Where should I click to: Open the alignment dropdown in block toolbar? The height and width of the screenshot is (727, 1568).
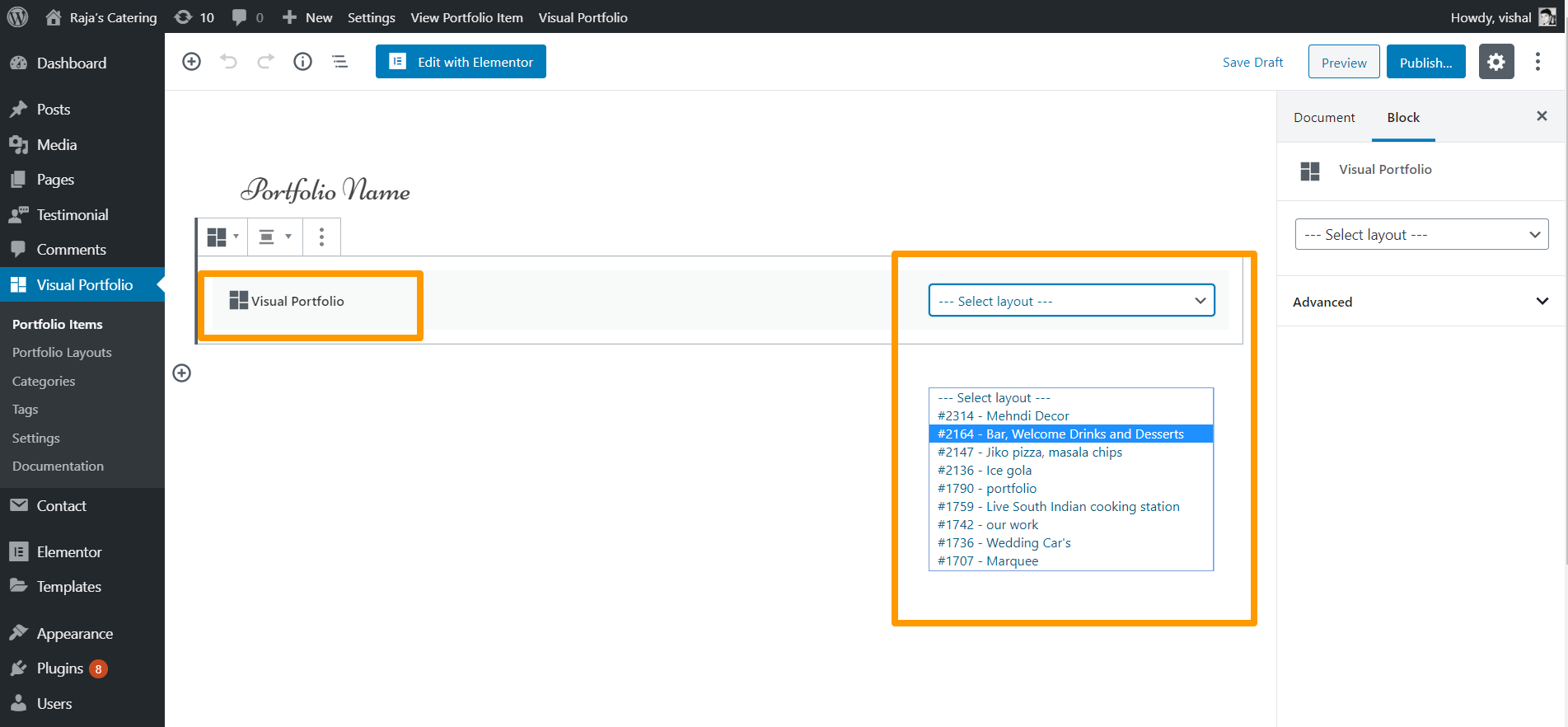(x=275, y=237)
